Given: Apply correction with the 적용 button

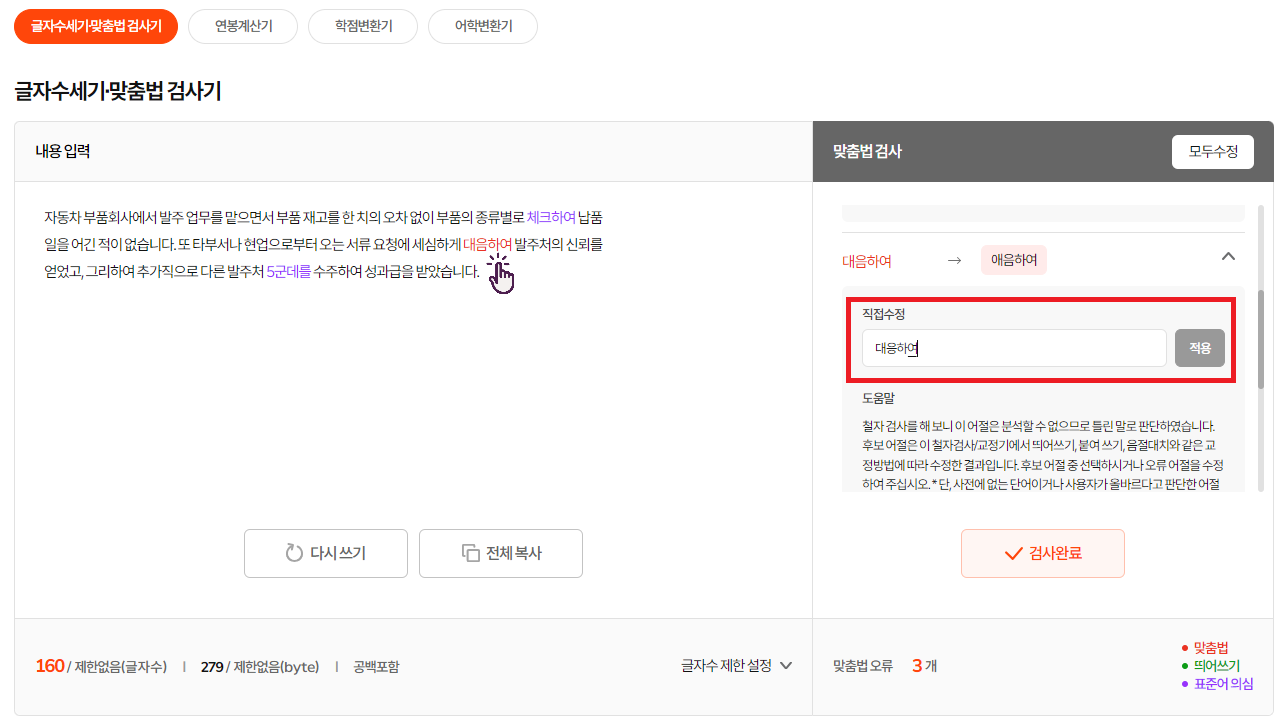Looking at the screenshot, I should [1199, 348].
